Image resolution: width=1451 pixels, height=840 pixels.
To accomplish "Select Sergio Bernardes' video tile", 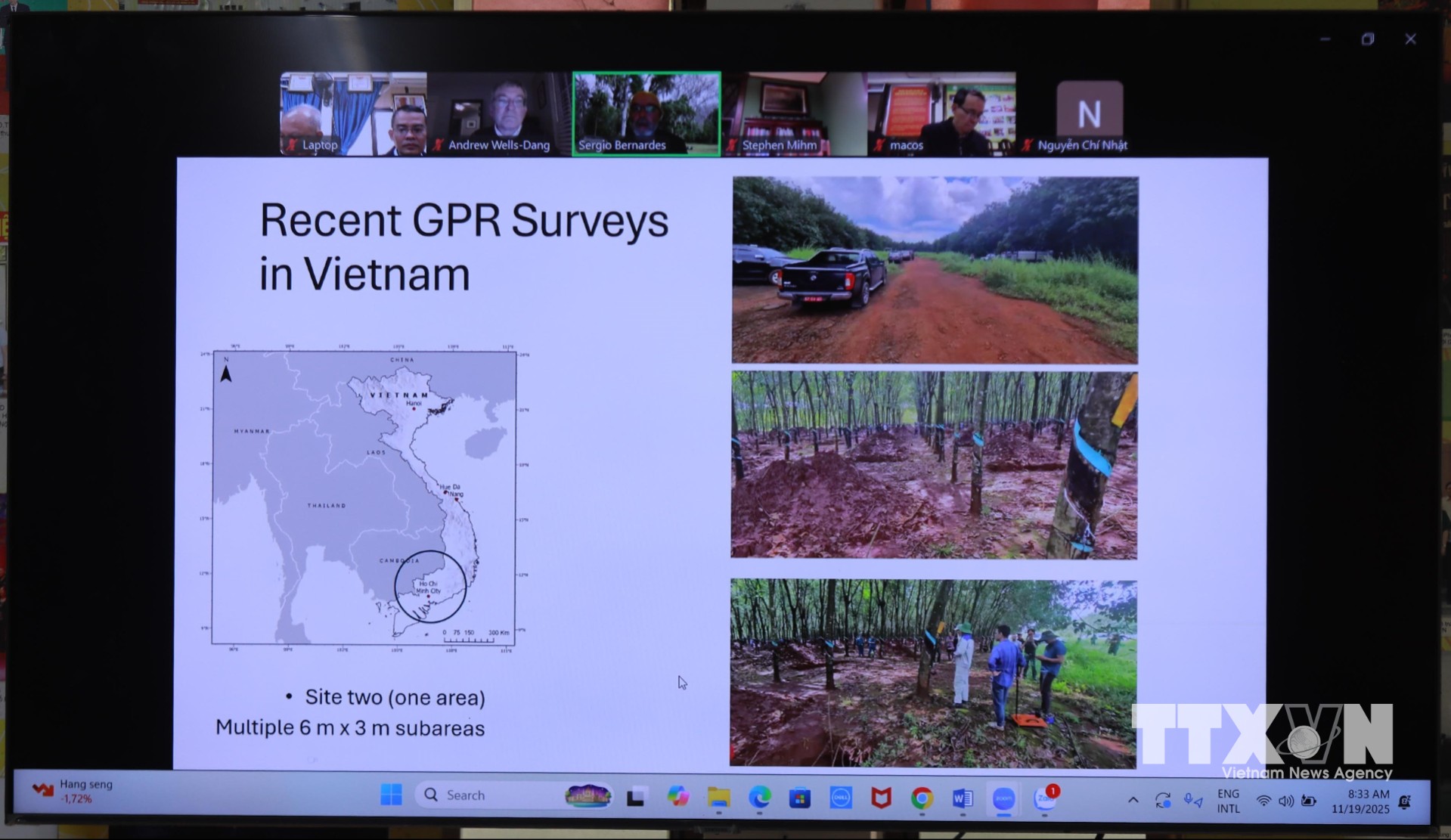I will pos(646,114).
